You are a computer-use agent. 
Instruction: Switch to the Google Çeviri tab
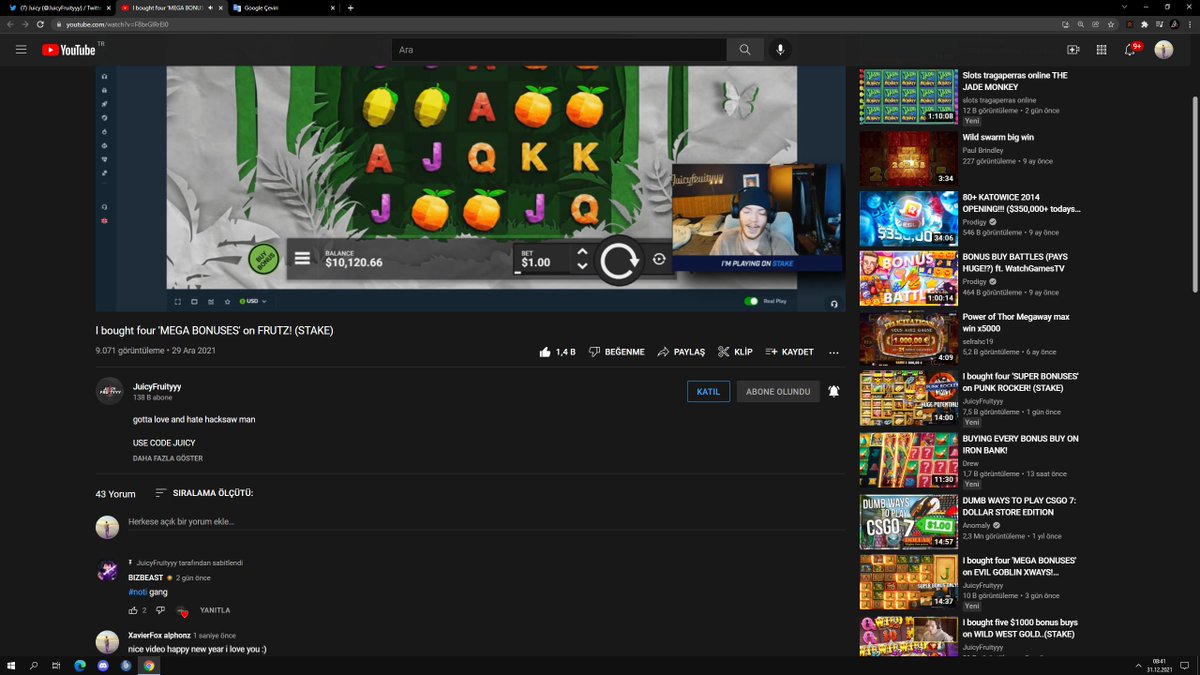(282, 8)
